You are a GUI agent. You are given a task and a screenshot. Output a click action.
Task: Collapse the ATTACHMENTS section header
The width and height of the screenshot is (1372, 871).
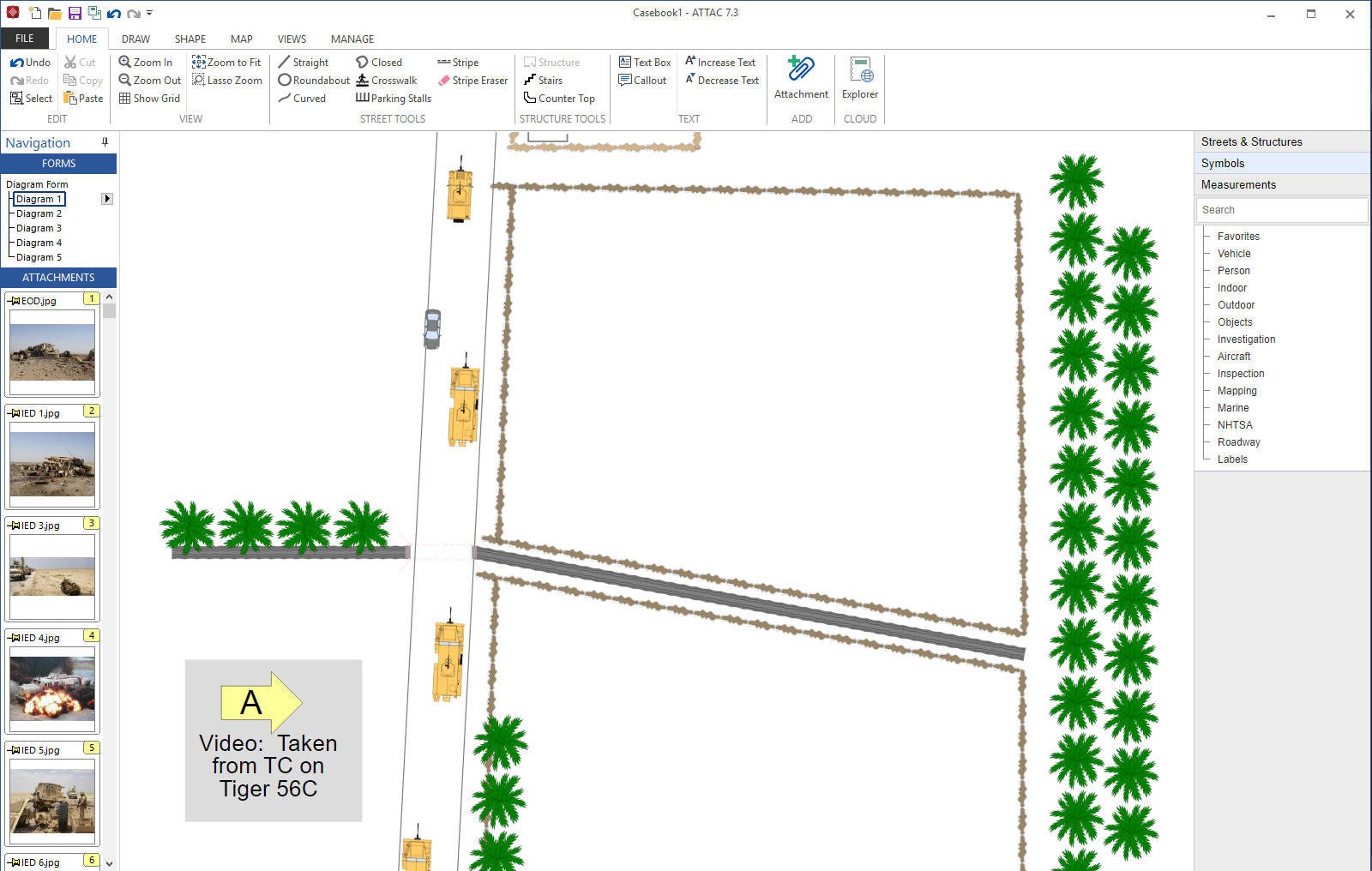click(58, 277)
